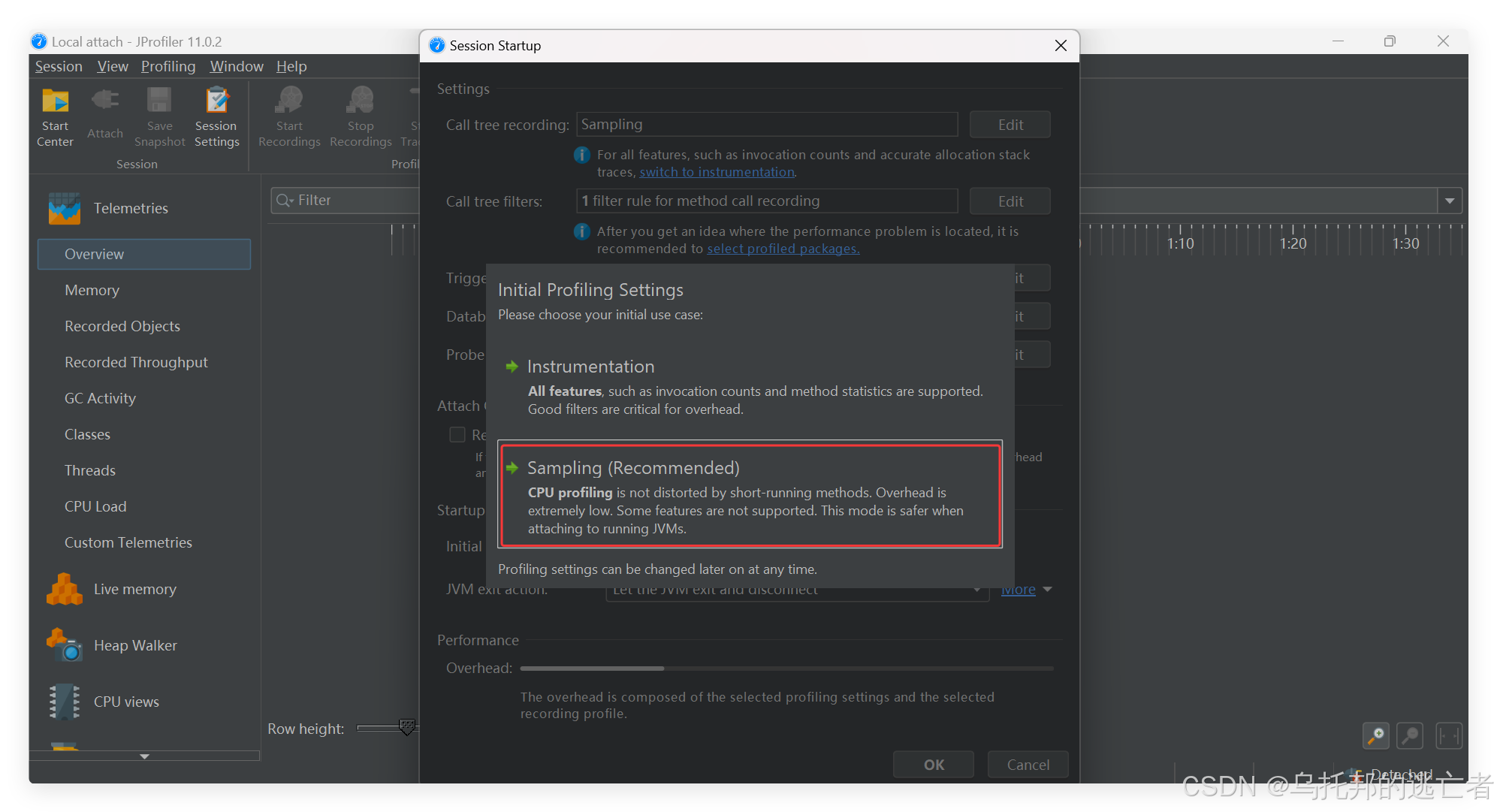The width and height of the screenshot is (1497, 812).
Task: Expand the More dropdown arrow
Action: pyautogui.click(x=1048, y=590)
